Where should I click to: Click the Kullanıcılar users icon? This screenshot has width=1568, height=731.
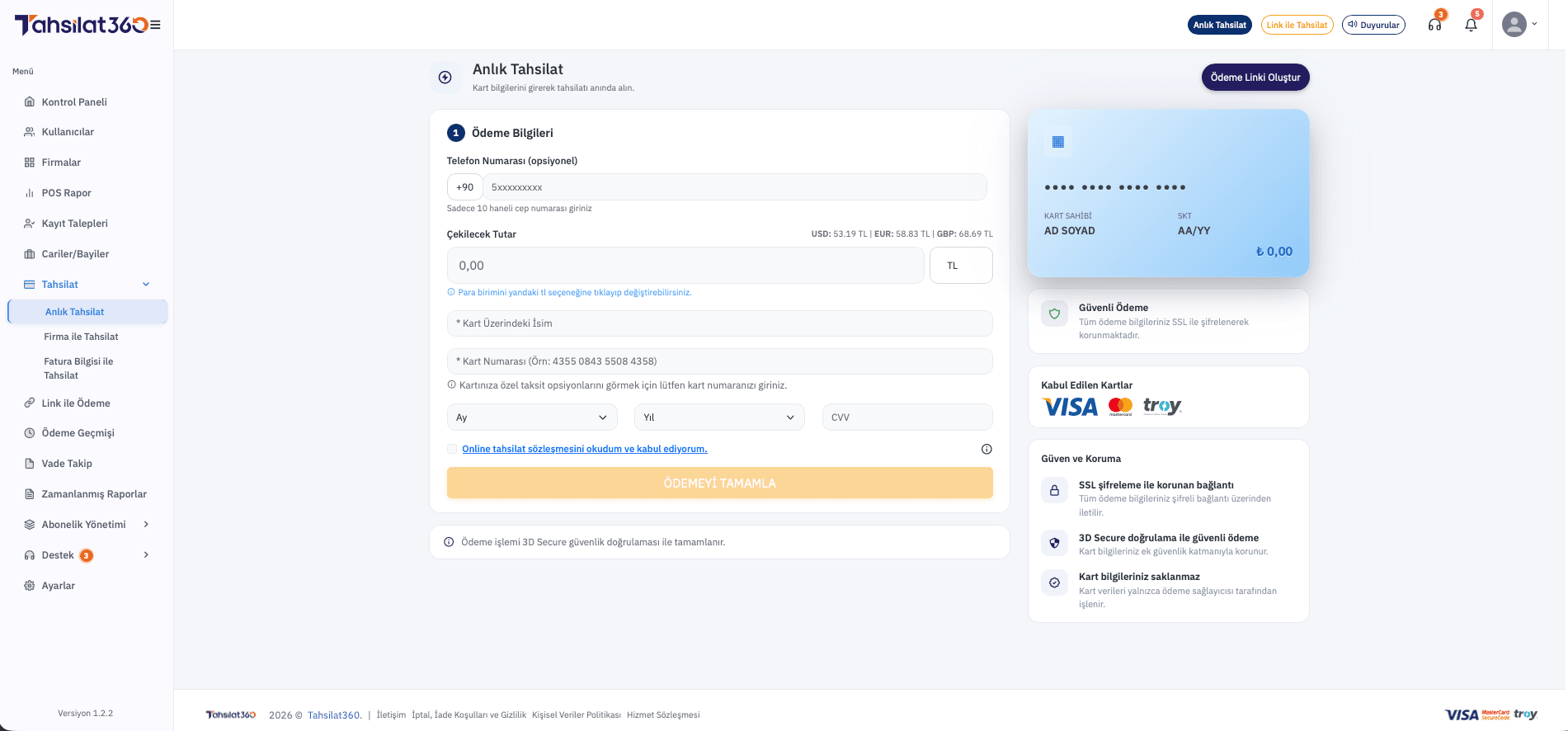tap(30, 132)
